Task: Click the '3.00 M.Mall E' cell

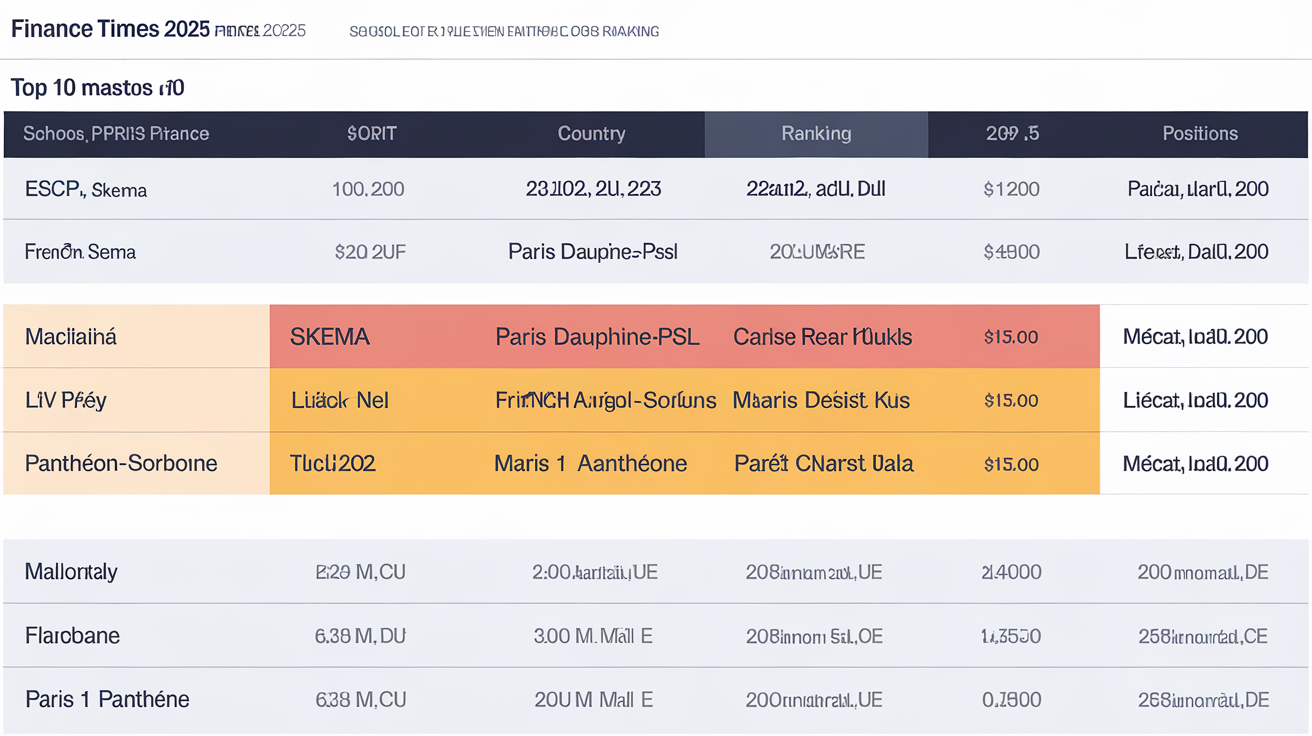Action: coord(592,636)
